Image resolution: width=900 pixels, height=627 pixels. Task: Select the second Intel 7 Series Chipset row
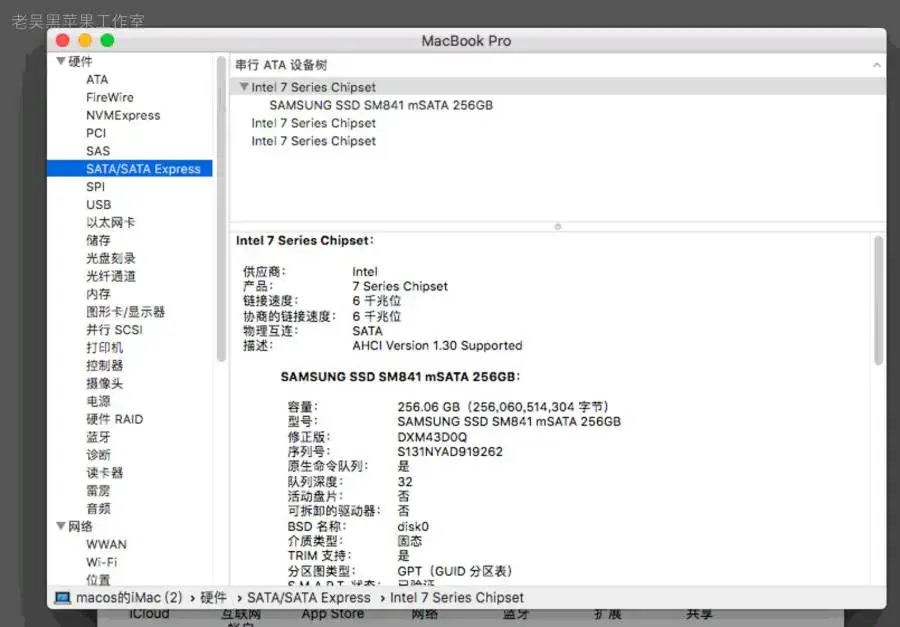click(313, 123)
